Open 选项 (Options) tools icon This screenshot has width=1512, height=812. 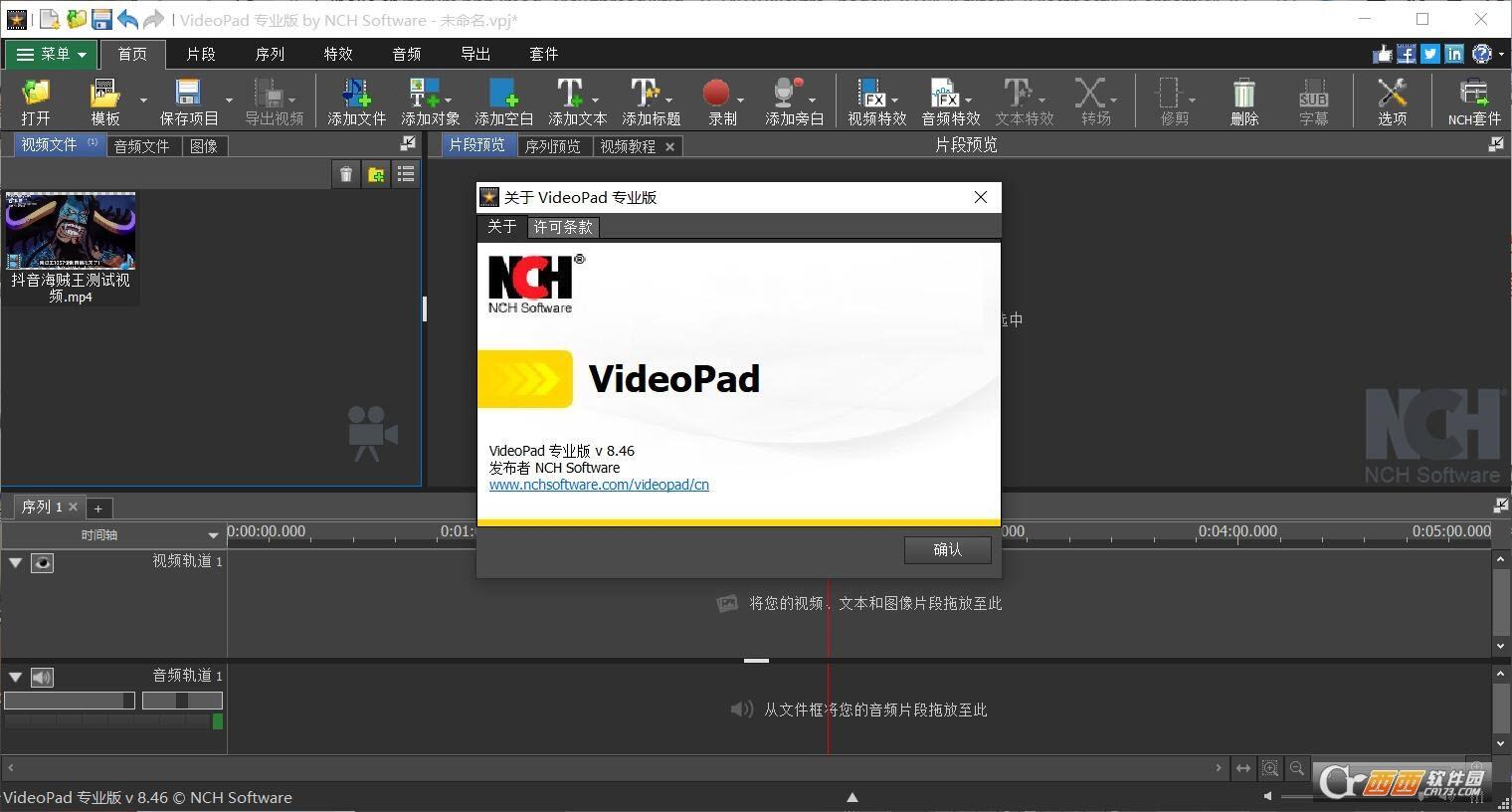(1392, 95)
